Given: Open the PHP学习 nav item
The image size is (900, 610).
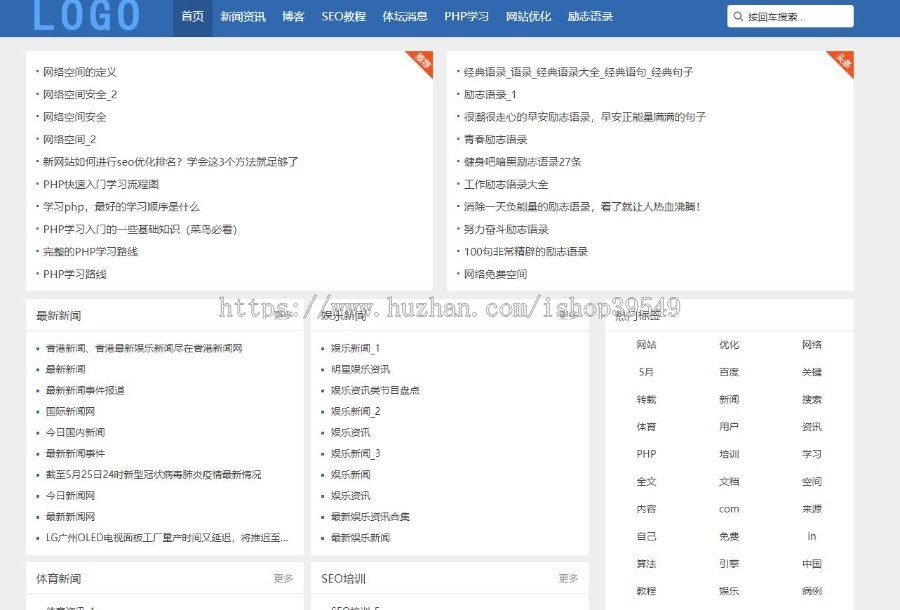Looking at the screenshot, I should (x=467, y=17).
